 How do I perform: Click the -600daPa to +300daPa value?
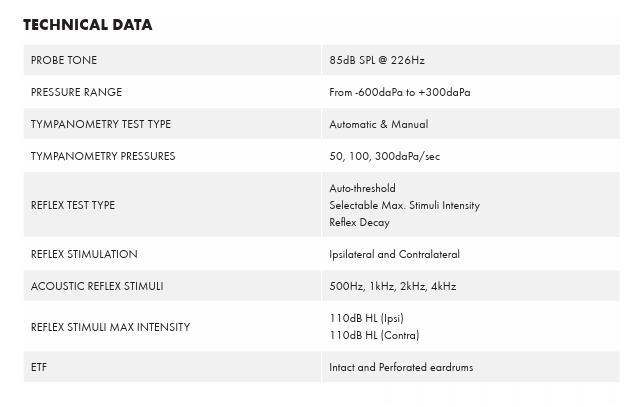coord(400,92)
